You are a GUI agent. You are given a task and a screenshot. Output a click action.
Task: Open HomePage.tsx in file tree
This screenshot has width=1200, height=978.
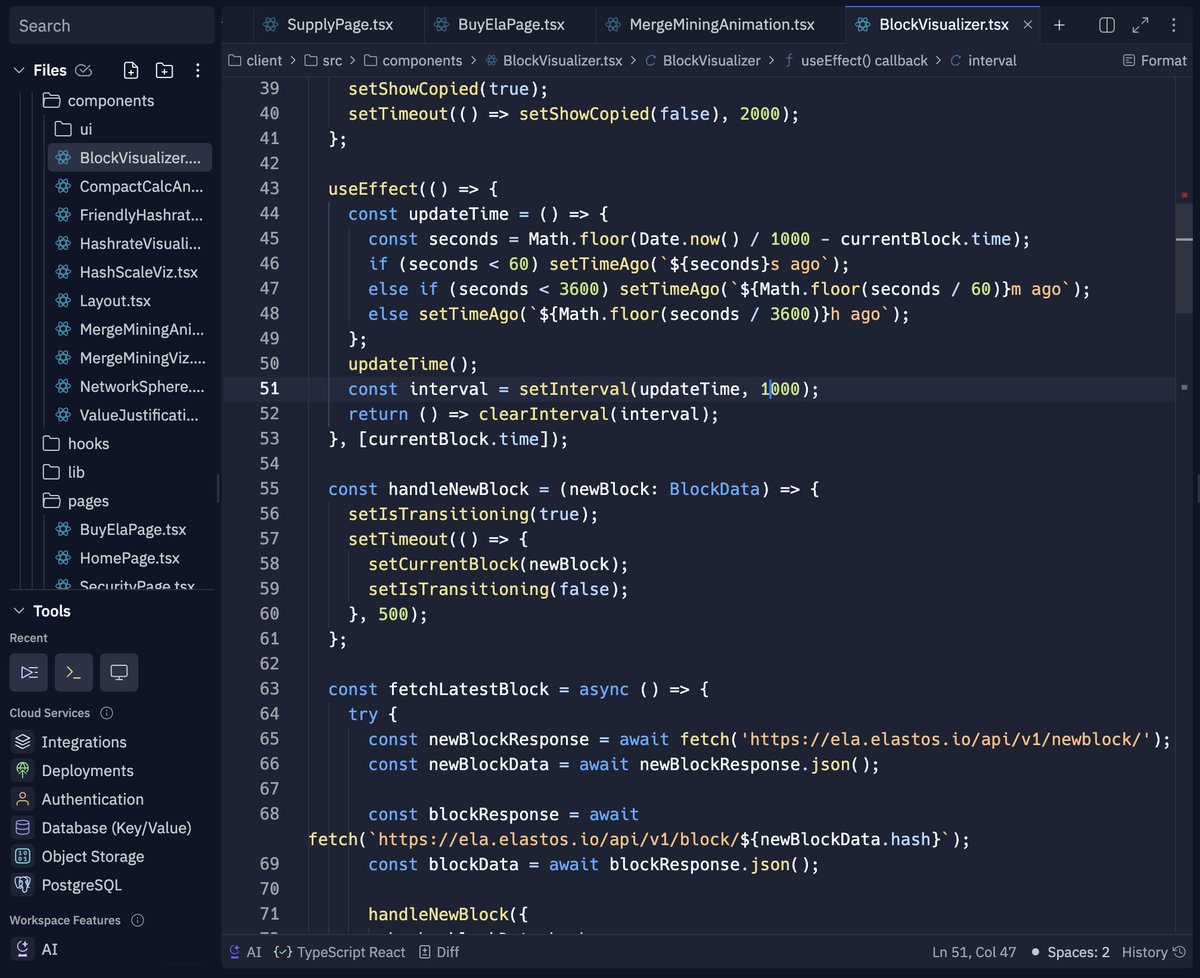click(x=130, y=558)
